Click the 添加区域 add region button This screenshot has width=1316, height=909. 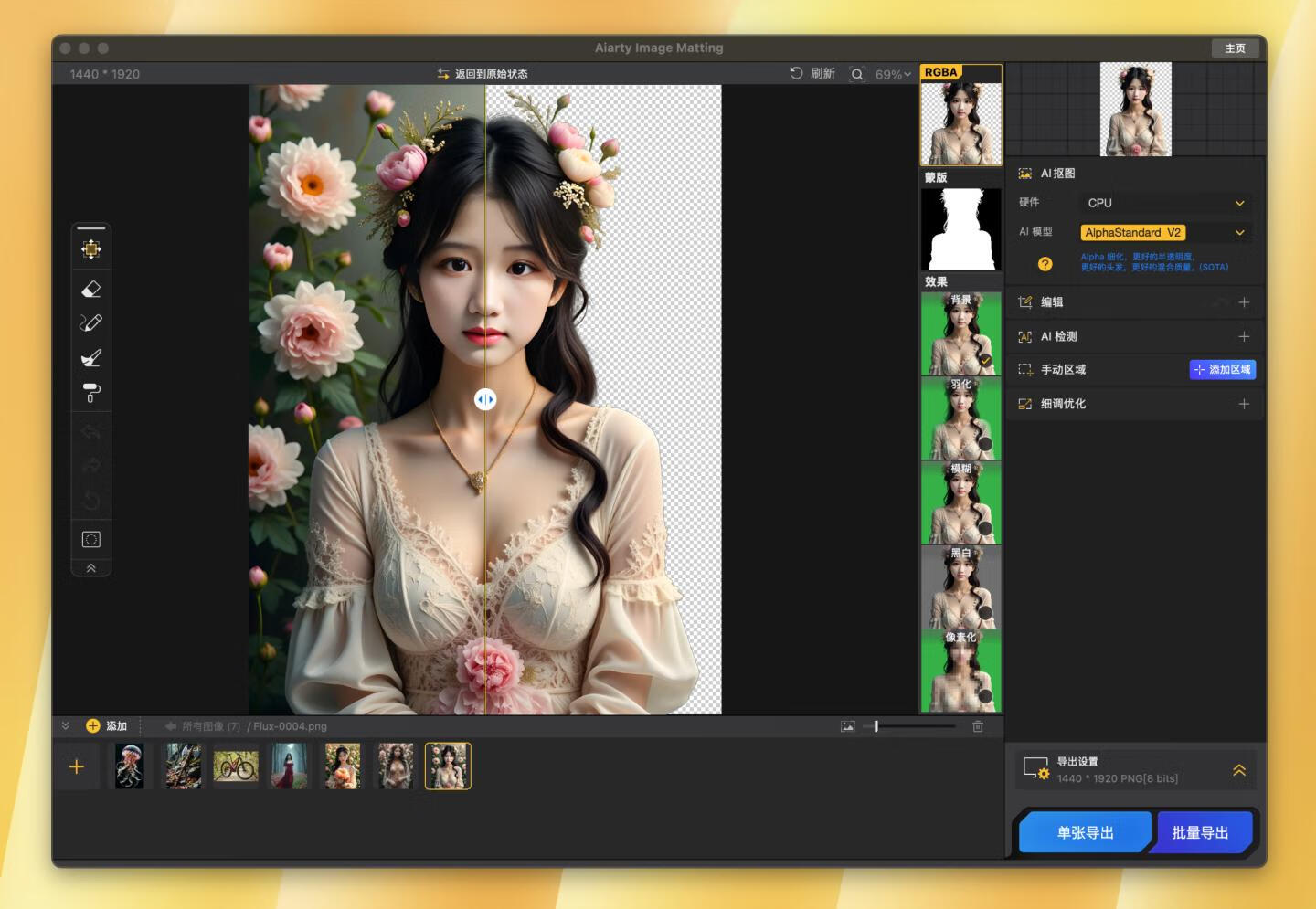point(1223,369)
